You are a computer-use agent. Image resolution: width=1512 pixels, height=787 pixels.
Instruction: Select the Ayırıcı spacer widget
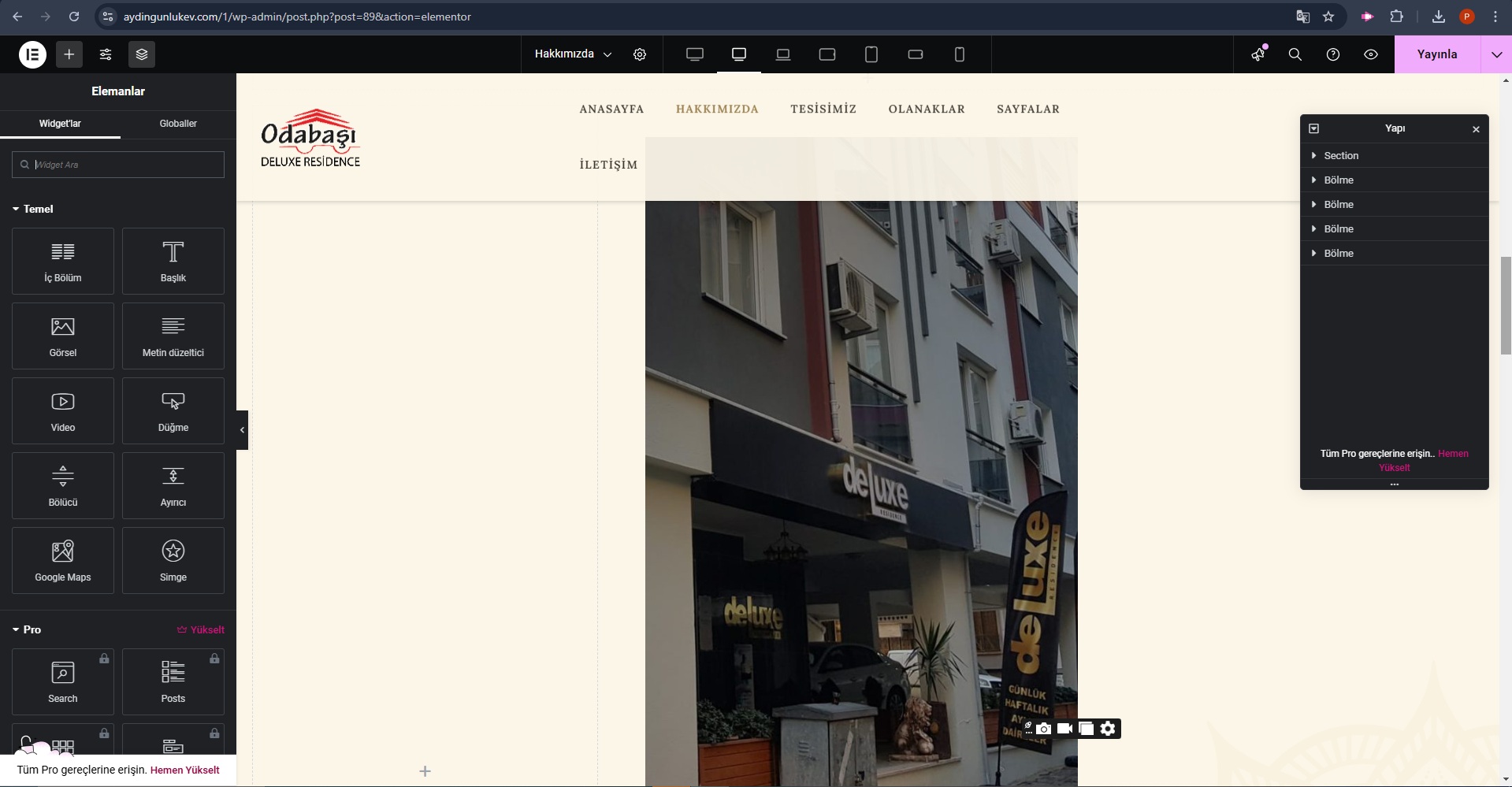click(173, 485)
